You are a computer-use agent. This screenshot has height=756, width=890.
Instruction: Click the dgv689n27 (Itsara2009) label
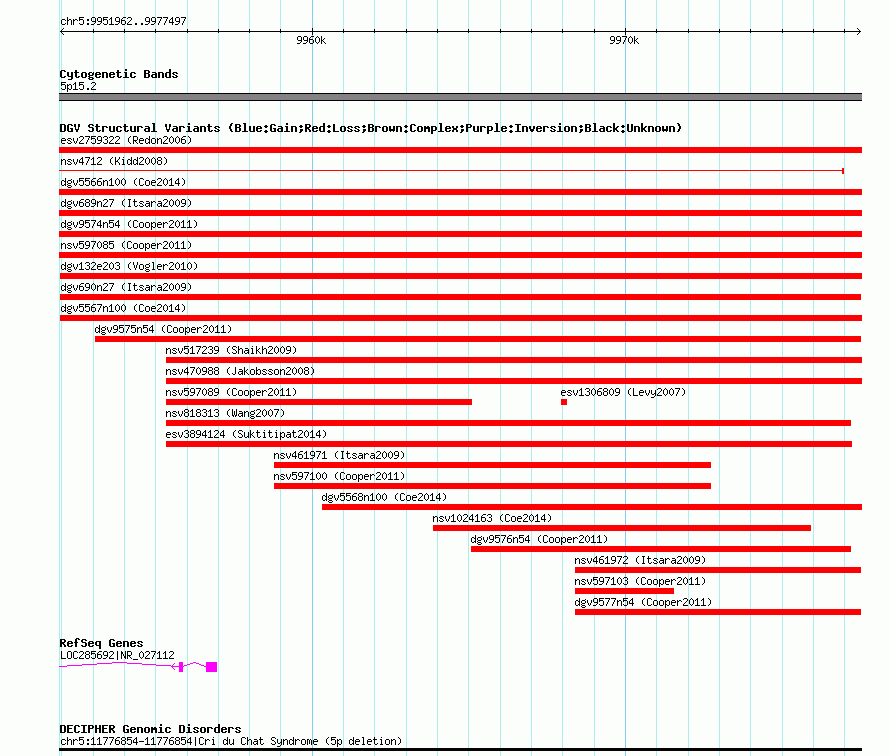click(126, 203)
